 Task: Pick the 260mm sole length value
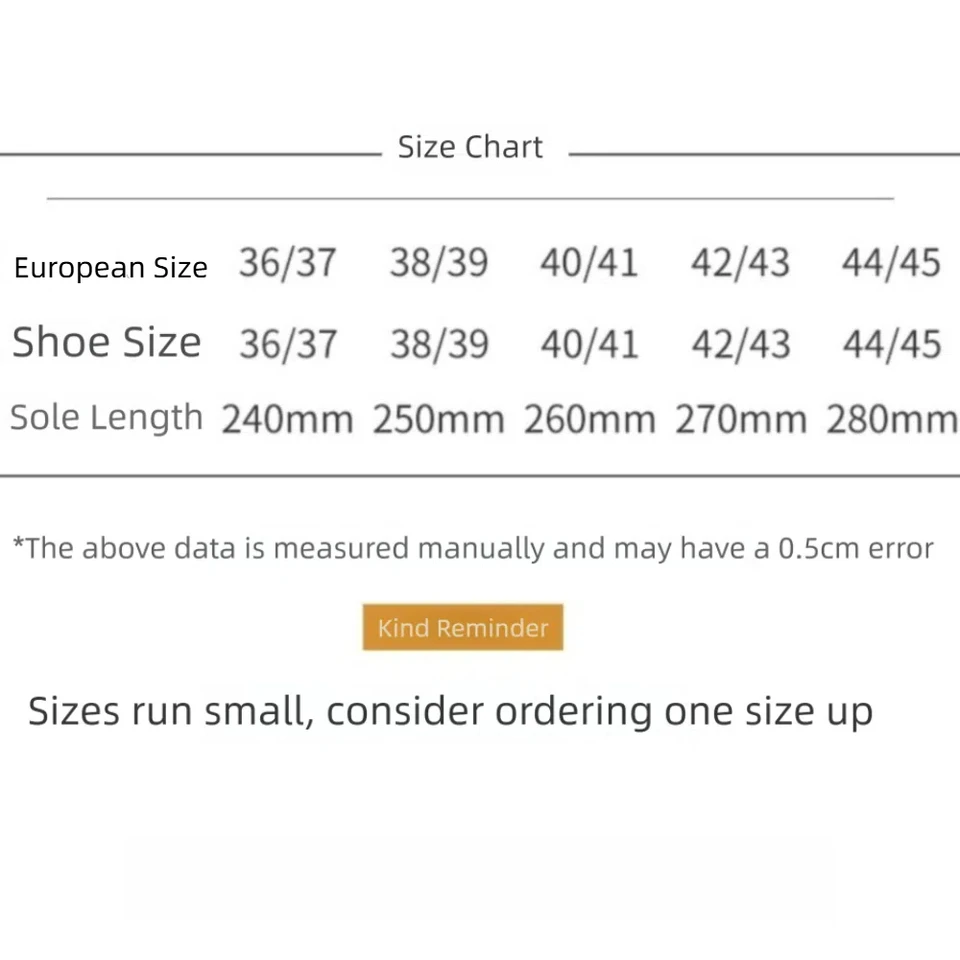click(590, 420)
